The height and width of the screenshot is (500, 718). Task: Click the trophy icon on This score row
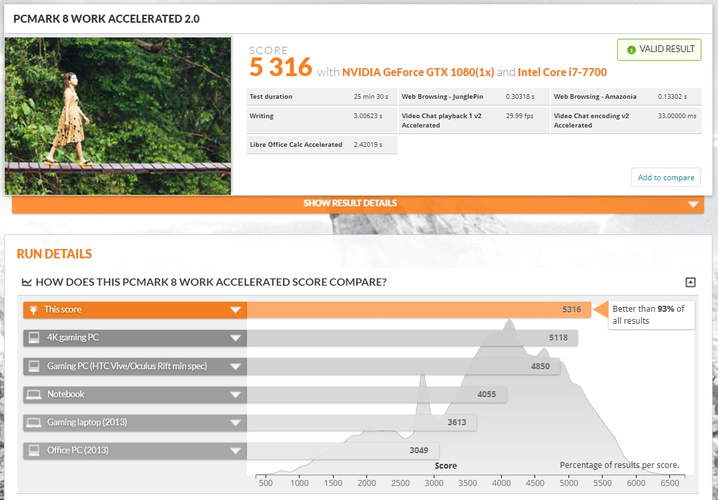(33, 310)
